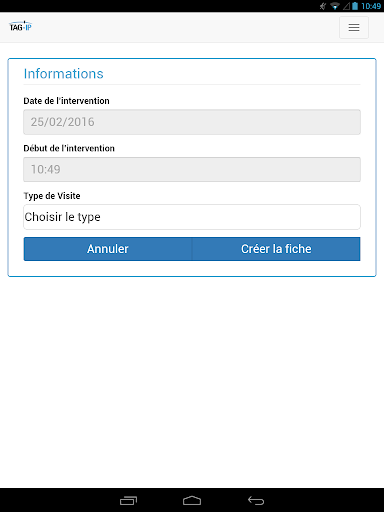
Task: Select the date field showing 25/02/2016
Action: tap(192, 122)
